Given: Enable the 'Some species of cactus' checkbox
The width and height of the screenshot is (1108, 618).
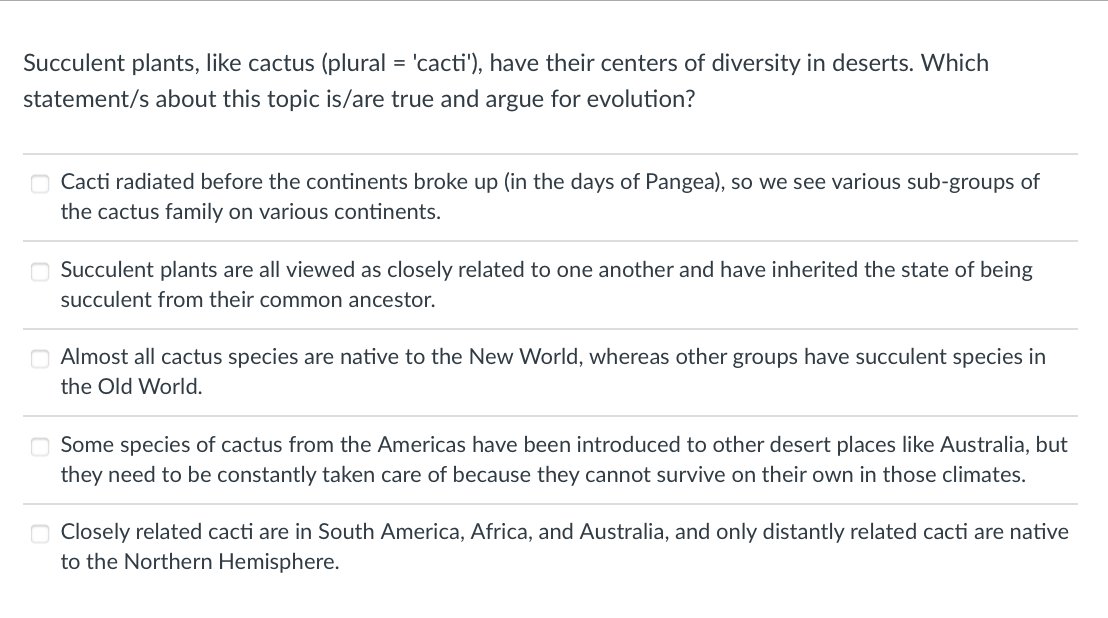Looking at the screenshot, I should 40,446.
